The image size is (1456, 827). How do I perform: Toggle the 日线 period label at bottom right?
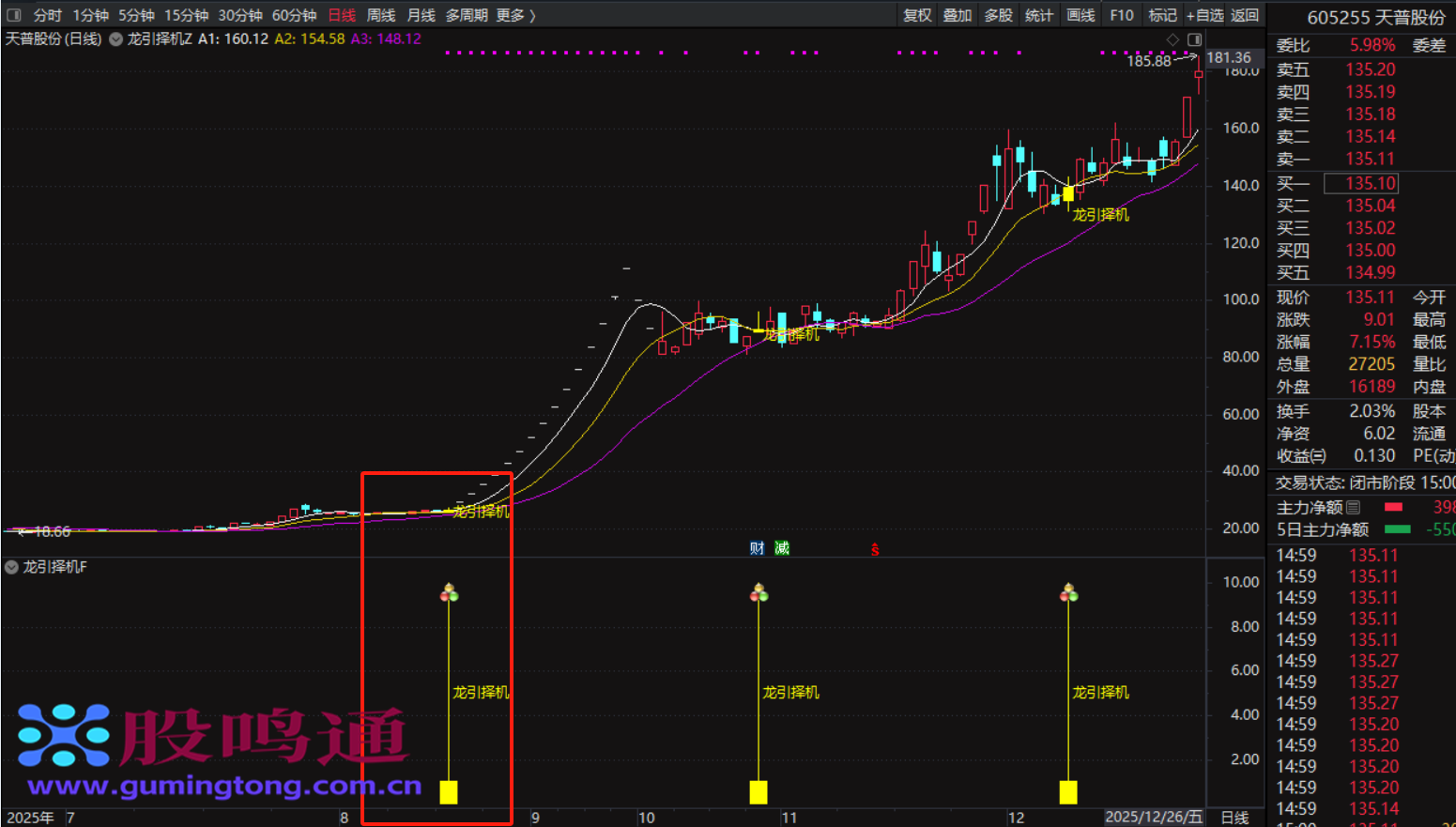coord(1234,818)
